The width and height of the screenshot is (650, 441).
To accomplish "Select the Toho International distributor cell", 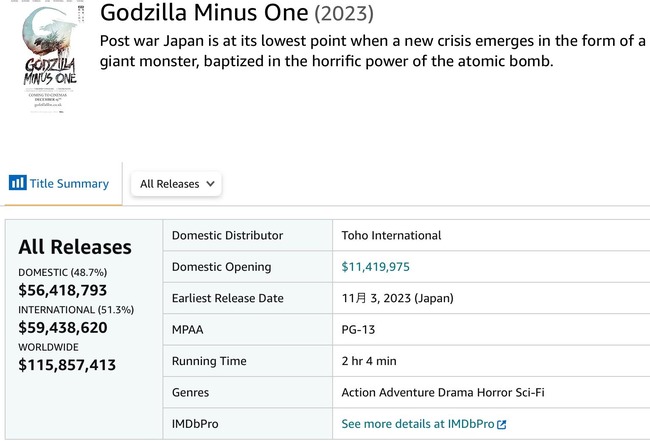I will pos(391,236).
